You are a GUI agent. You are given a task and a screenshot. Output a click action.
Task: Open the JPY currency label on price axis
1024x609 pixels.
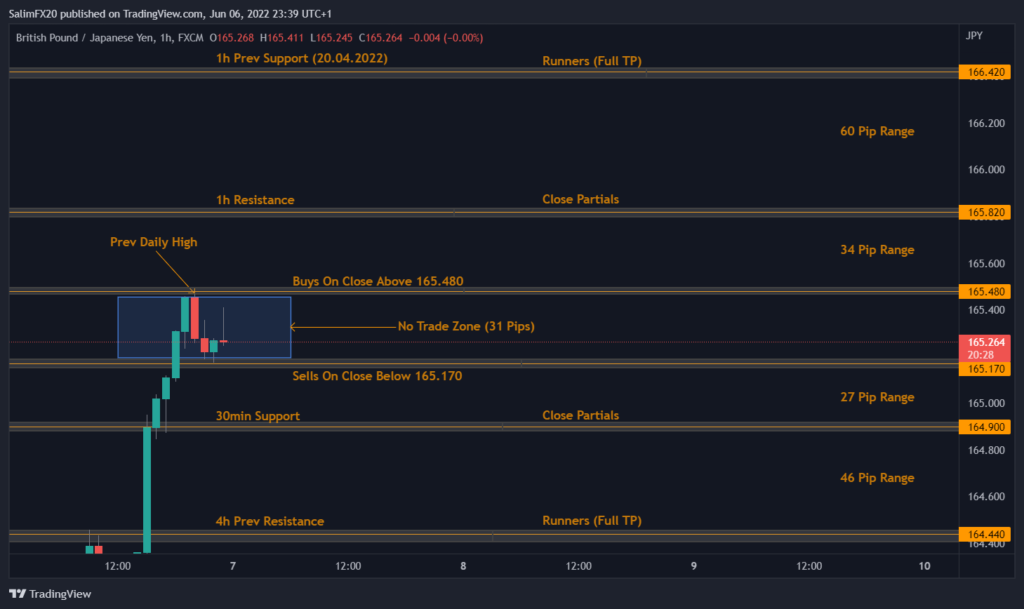point(973,36)
